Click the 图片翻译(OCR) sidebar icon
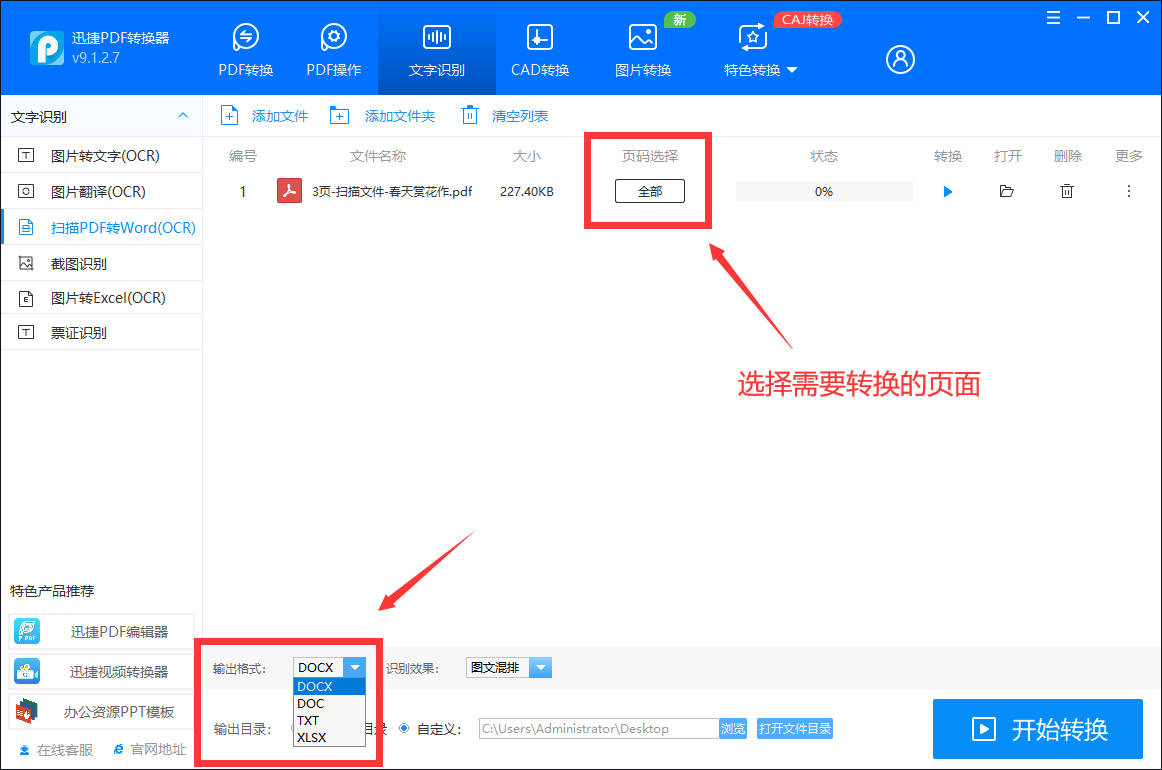Viewport: 1162px width, 770px height. click(x=26, y=191)
